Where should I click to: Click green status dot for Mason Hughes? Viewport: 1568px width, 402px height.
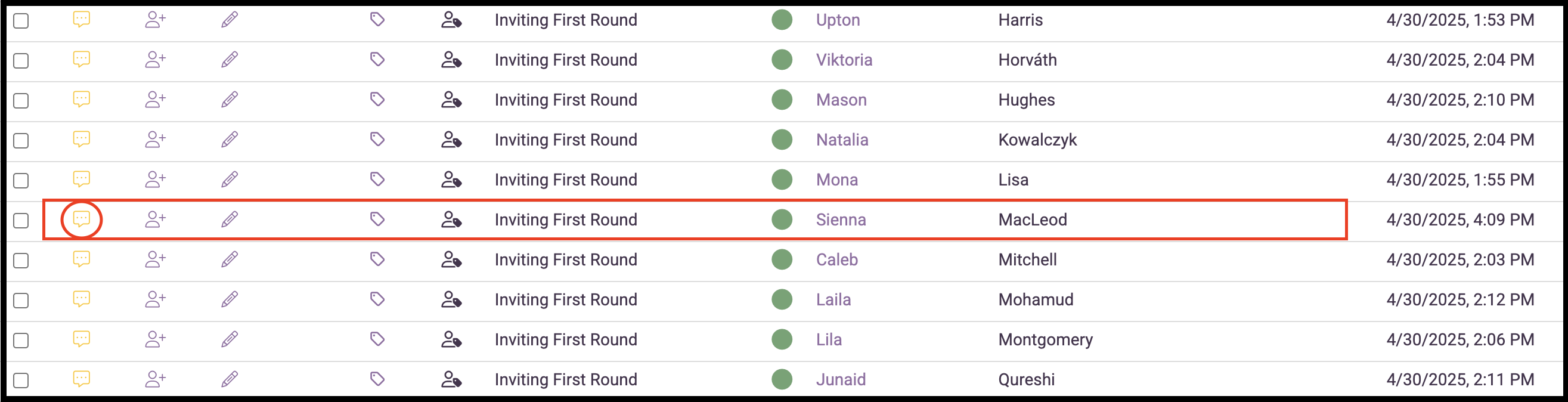click(x=782, y=99)
